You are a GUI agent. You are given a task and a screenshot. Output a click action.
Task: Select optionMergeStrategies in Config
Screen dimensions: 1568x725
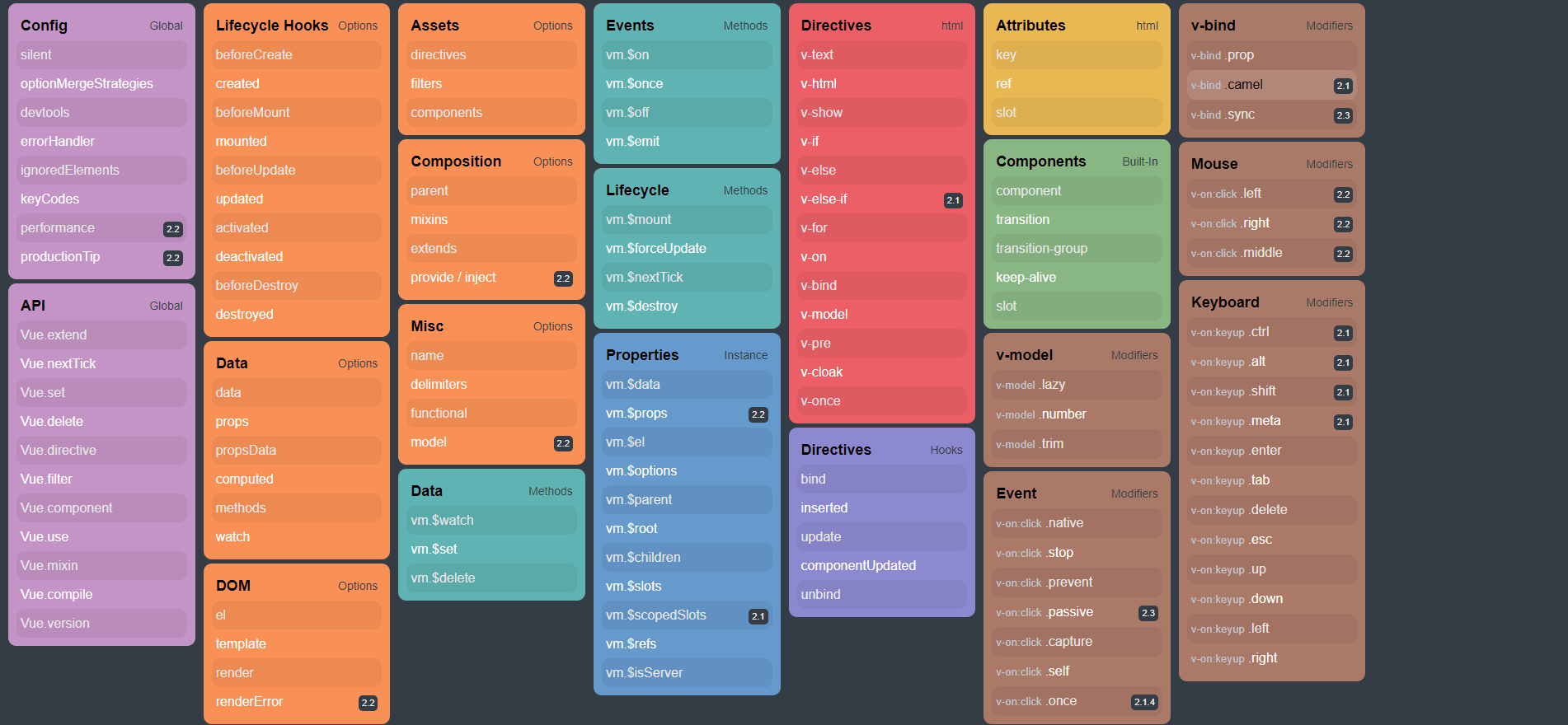coord(101,84)
